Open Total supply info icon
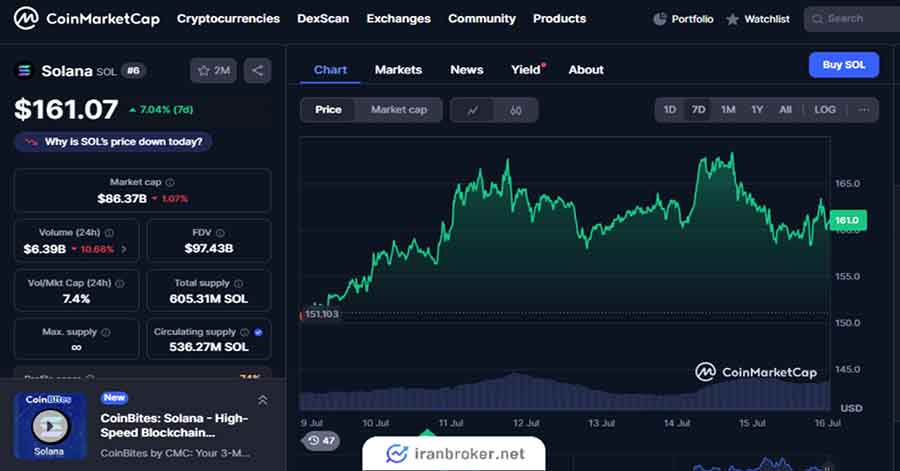The image size is (900, 471). click(238, 283)
